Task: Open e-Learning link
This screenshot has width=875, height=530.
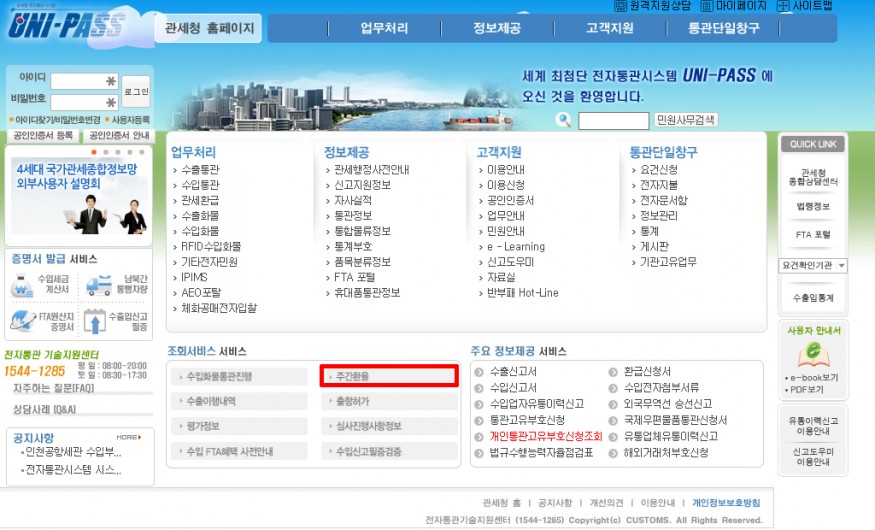Action: click(x=515, y=247)
